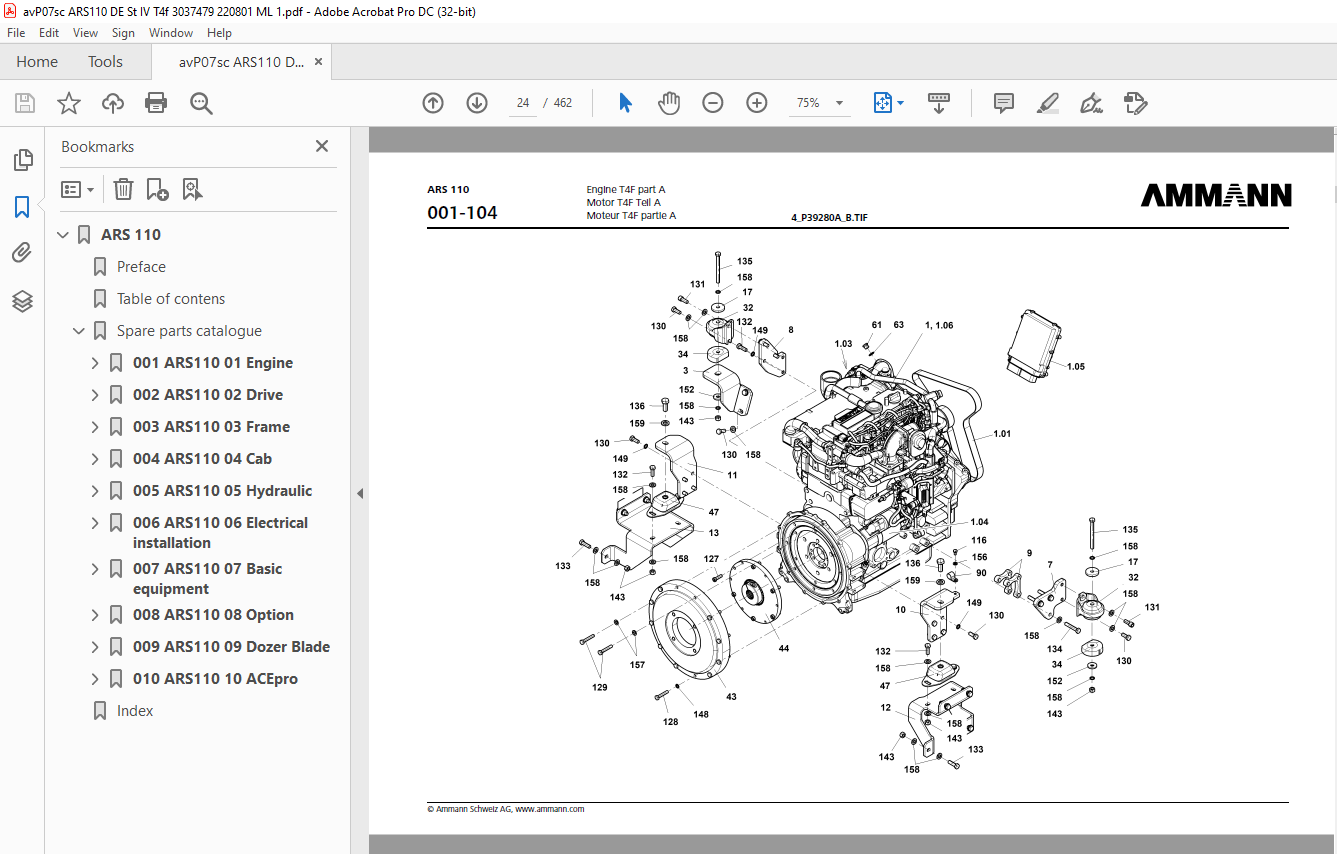The height and width of the screenshot is (854, 1337).
Task: Click find current bookmark icon
Action: [x=192, y=189]
